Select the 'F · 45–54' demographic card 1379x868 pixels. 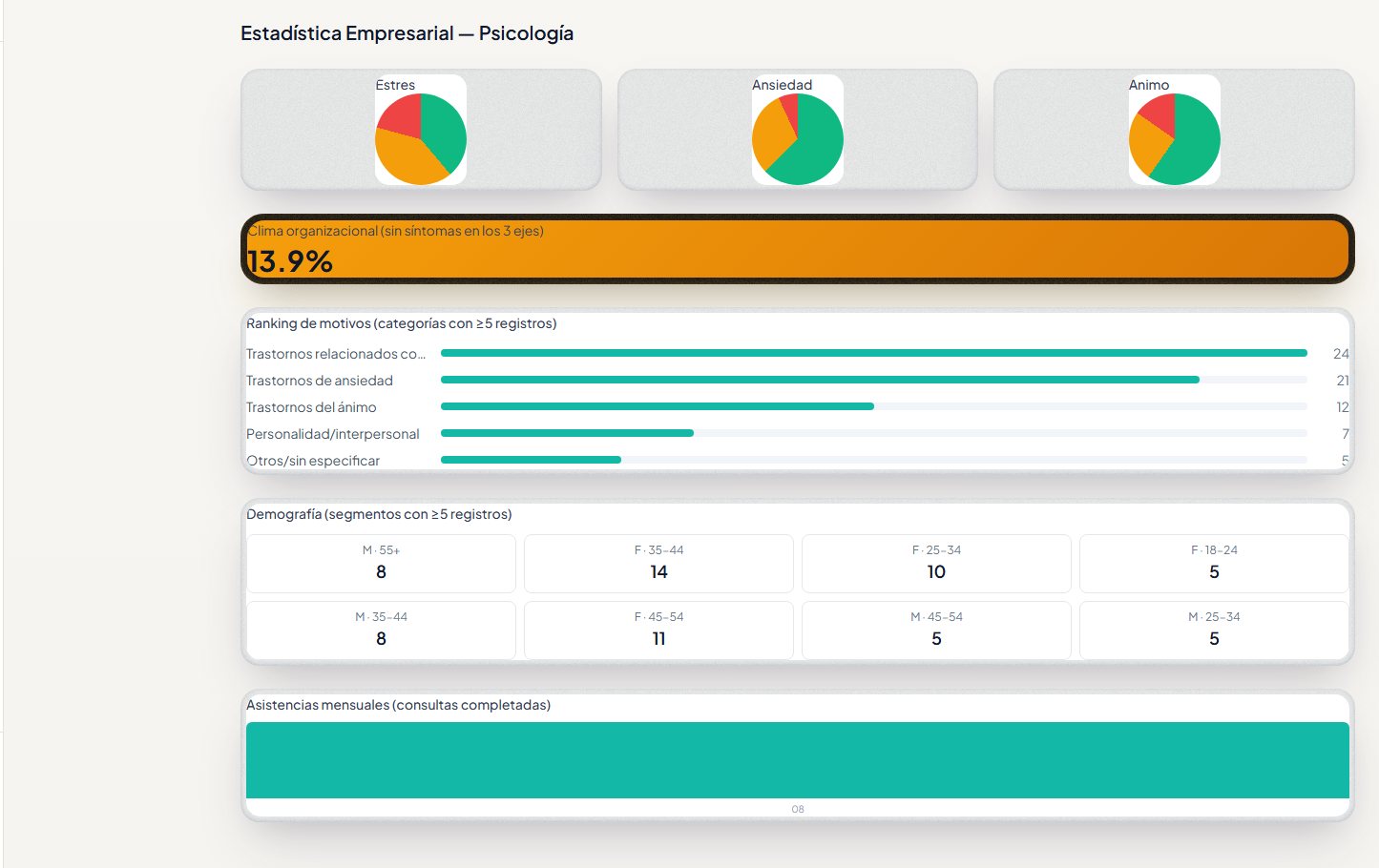tap(658, 630)
